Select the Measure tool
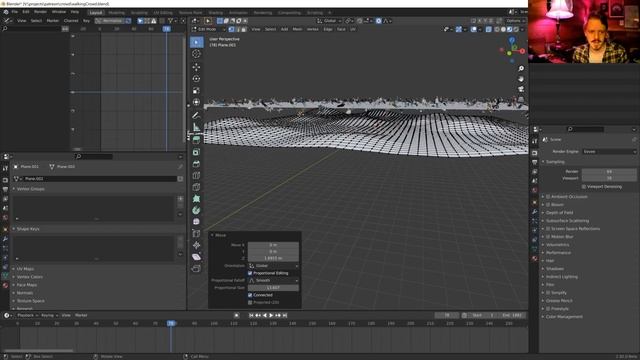Image resolution: width=640 pixels, height=360 pixels. [x=196, y=127]
